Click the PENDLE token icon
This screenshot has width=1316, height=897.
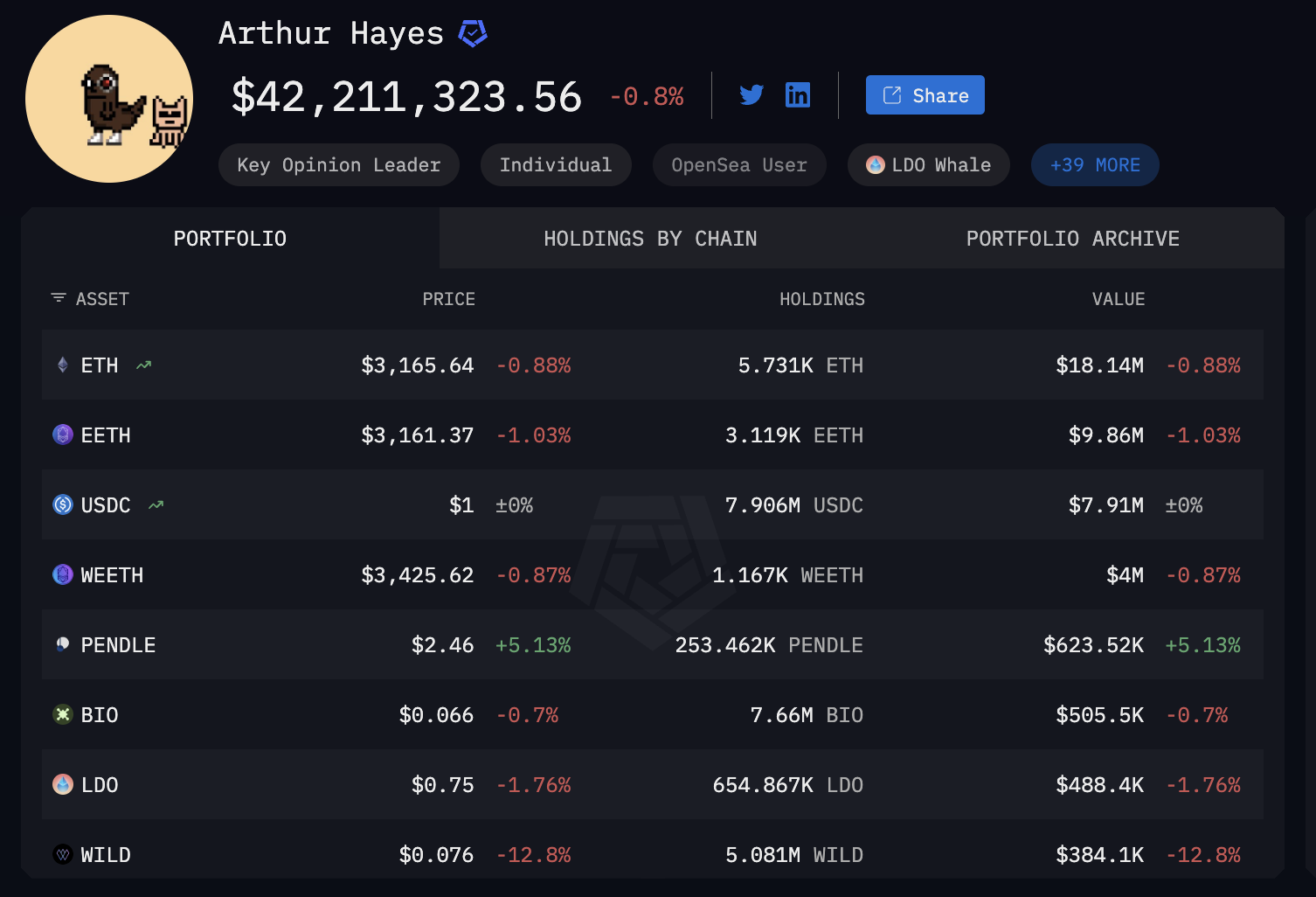click(61, 644)
